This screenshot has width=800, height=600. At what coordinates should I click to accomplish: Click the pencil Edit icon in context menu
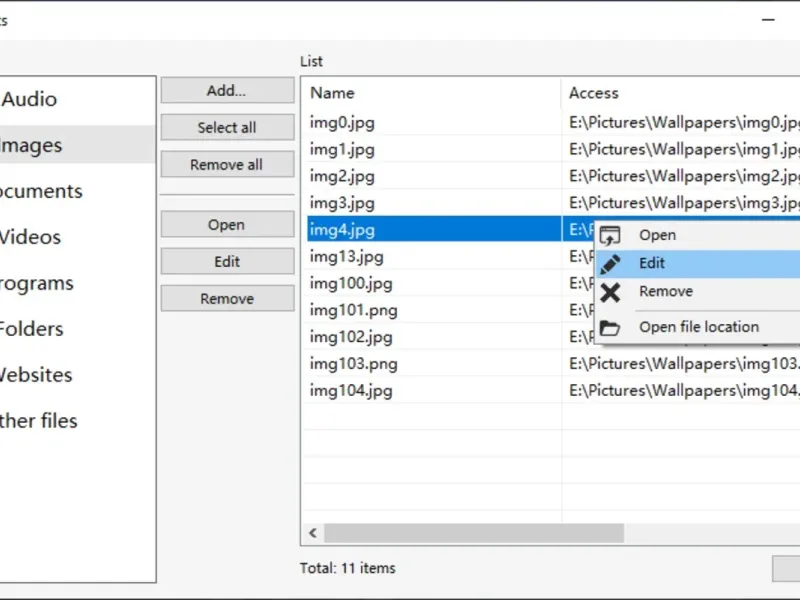pos(610,264)
